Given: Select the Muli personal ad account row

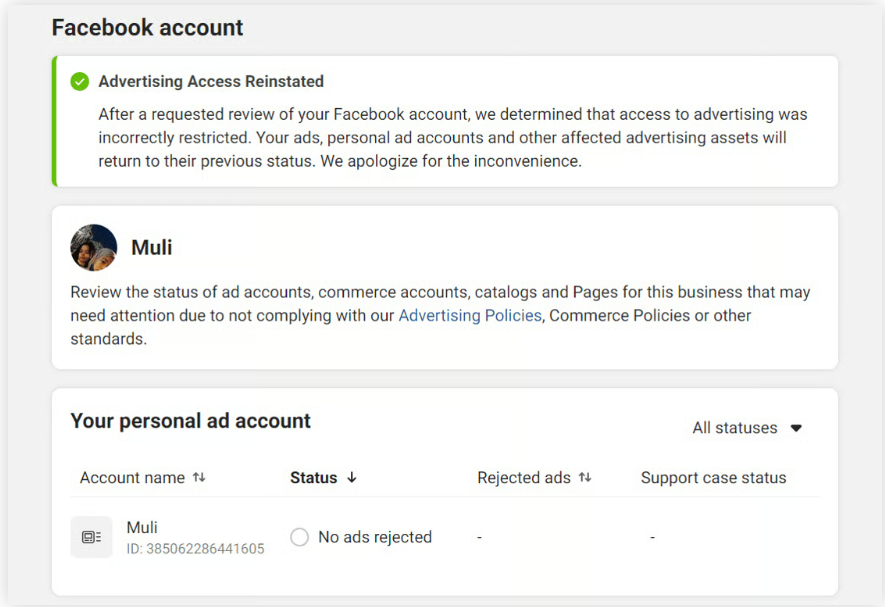Looking at the screenshot, I should pyautogui.click(x=400, y=537).
